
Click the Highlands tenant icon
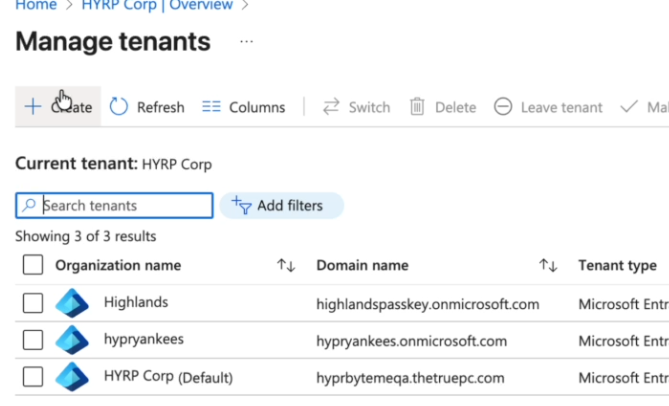point(72,303)
